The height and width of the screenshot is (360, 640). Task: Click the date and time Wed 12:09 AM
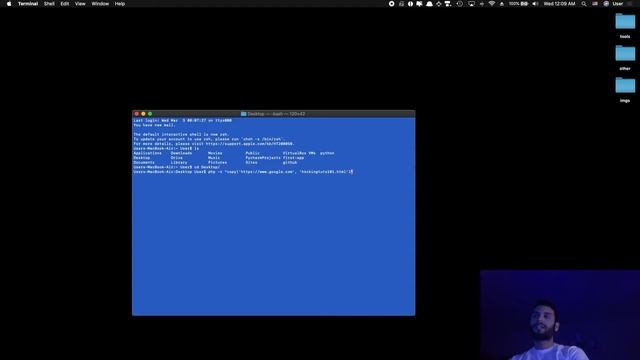click(x=559, y=4)
